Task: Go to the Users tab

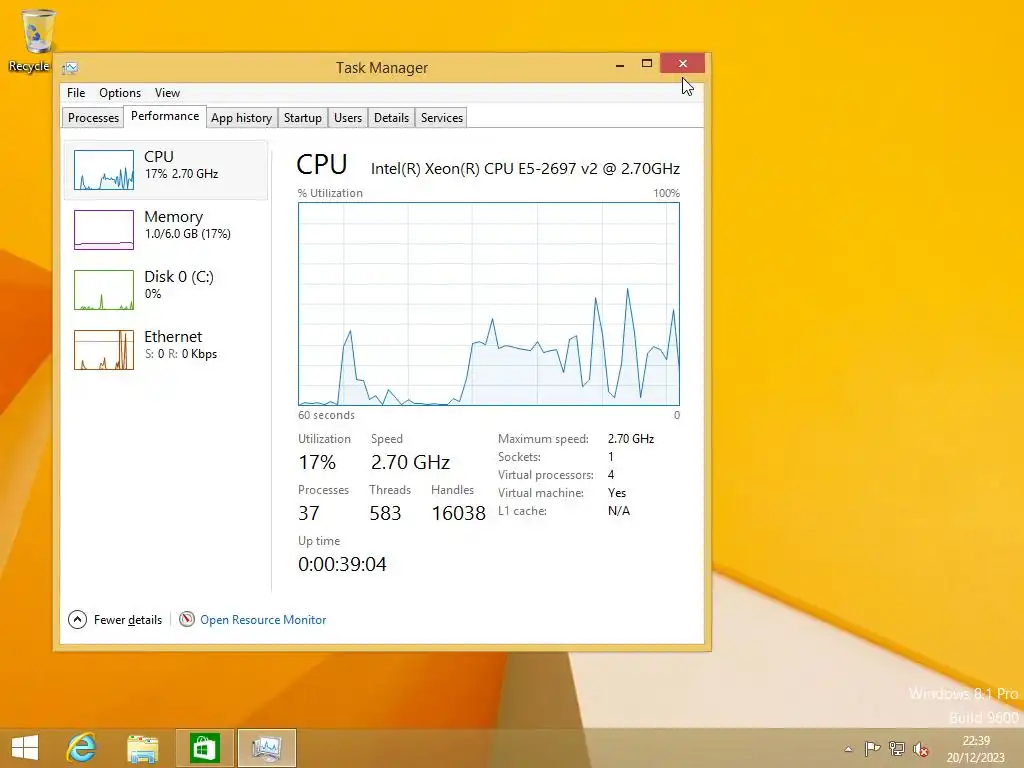Action: [x=347, y=118]
